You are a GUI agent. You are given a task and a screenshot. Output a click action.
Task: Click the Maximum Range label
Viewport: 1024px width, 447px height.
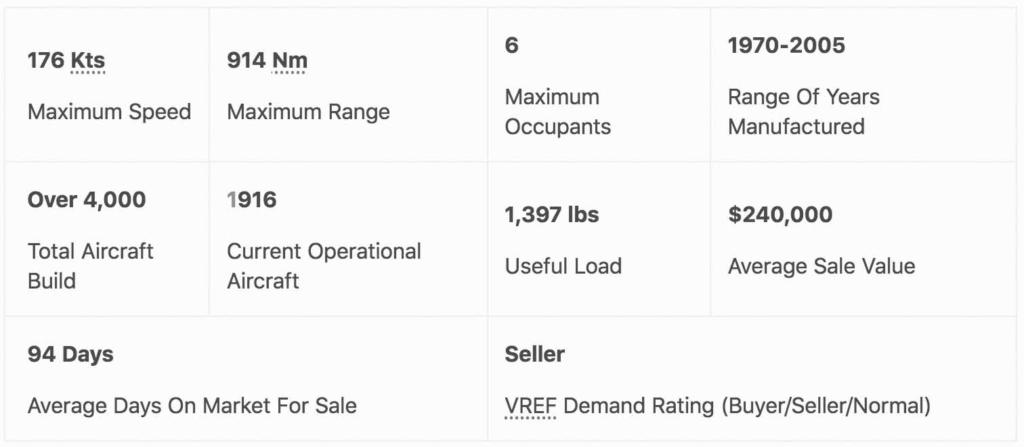(x=308, y=112)
